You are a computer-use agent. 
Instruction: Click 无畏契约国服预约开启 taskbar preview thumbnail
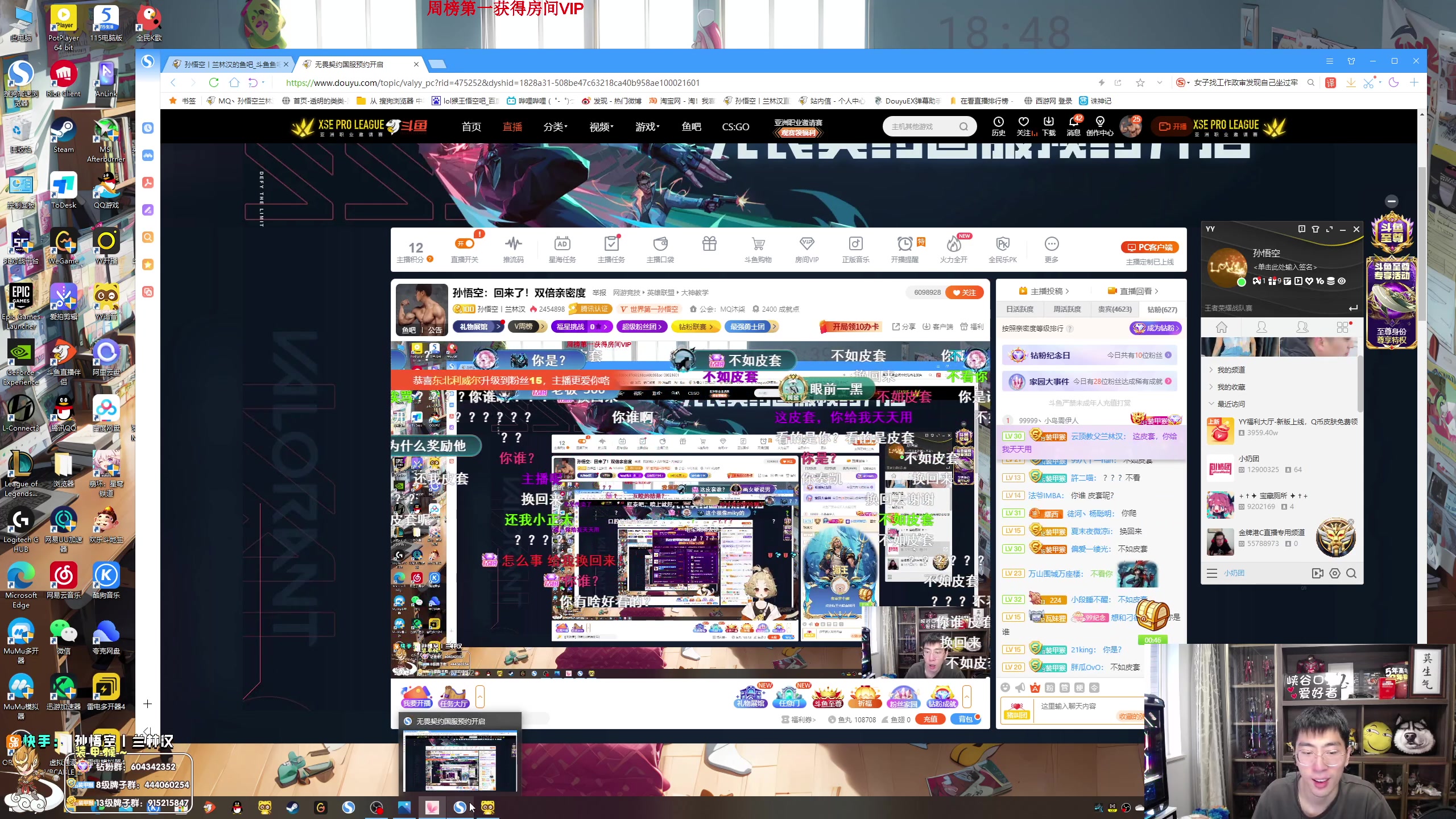coord(461,762)
